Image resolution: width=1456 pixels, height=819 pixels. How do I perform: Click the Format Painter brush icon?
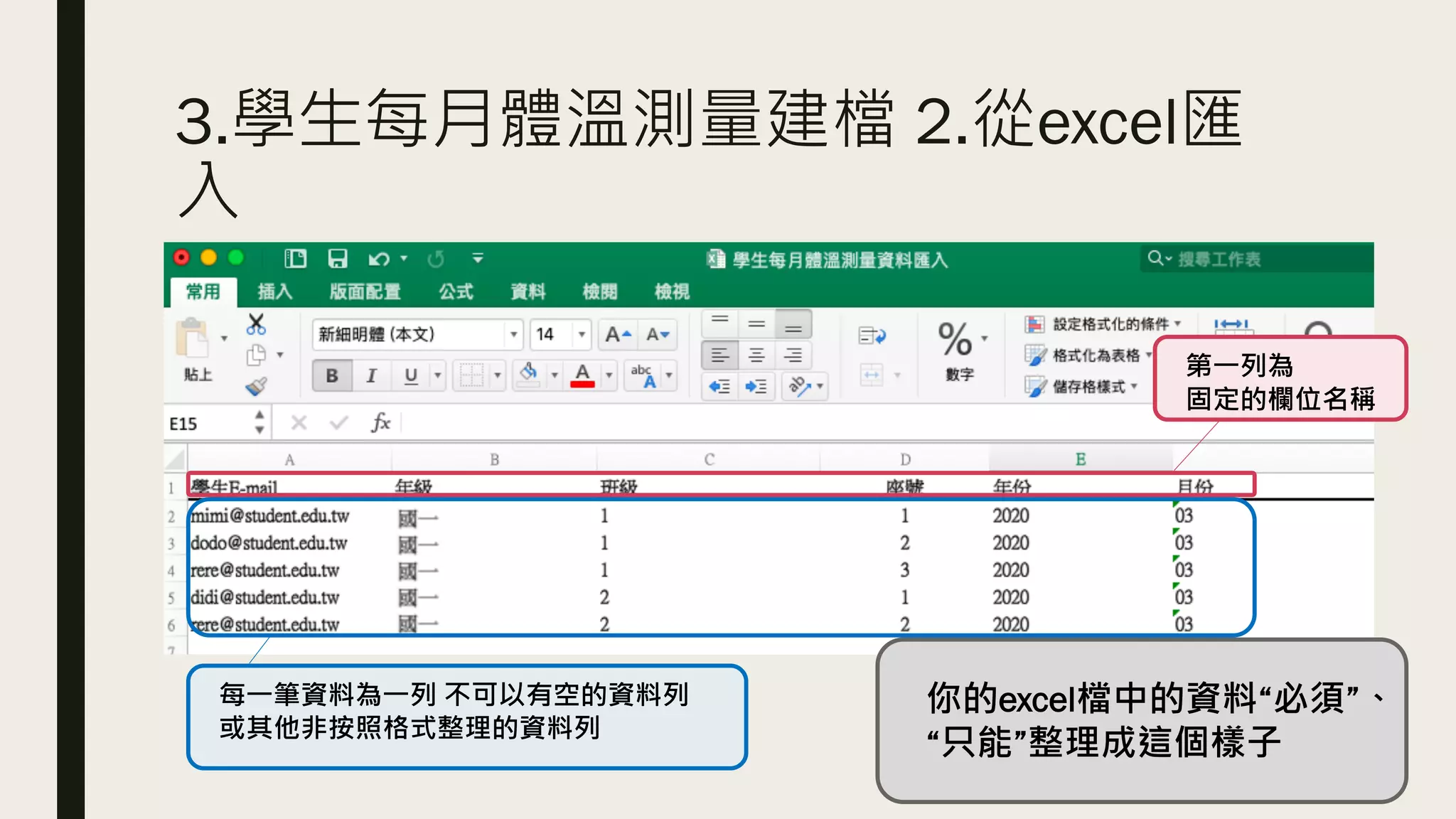256,386
